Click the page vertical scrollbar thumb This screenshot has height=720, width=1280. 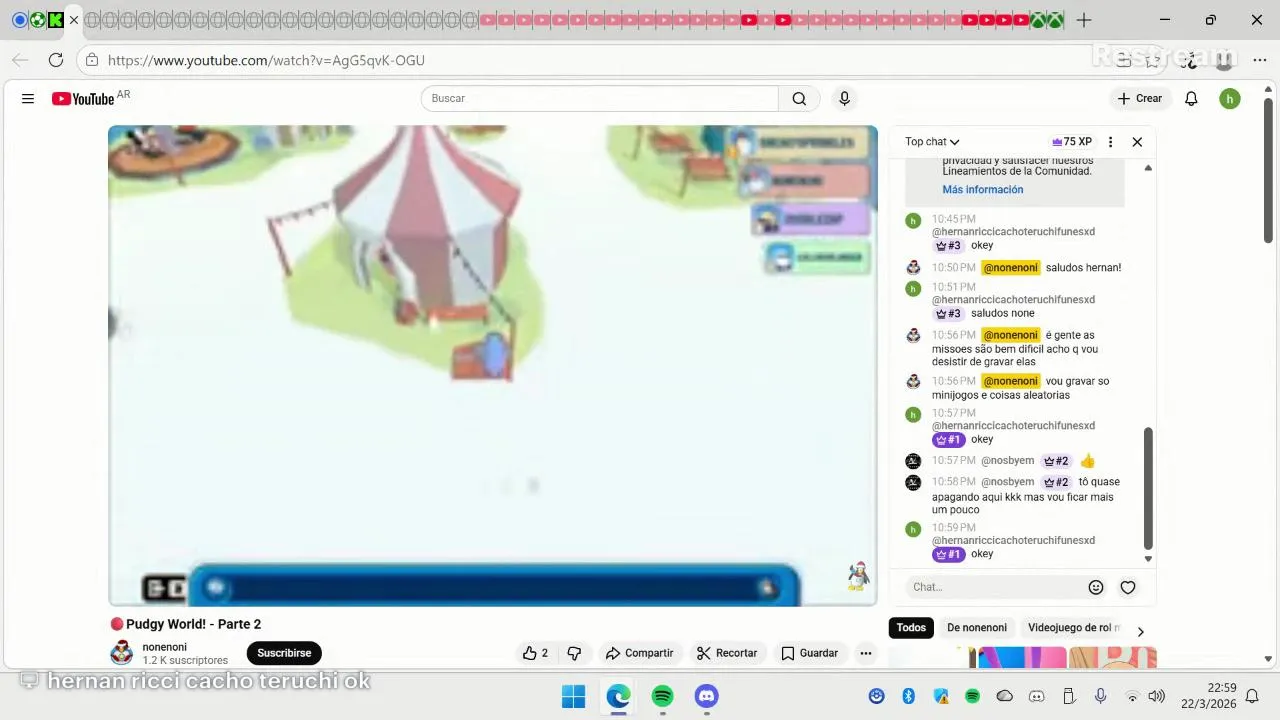tap(1268, 170)
